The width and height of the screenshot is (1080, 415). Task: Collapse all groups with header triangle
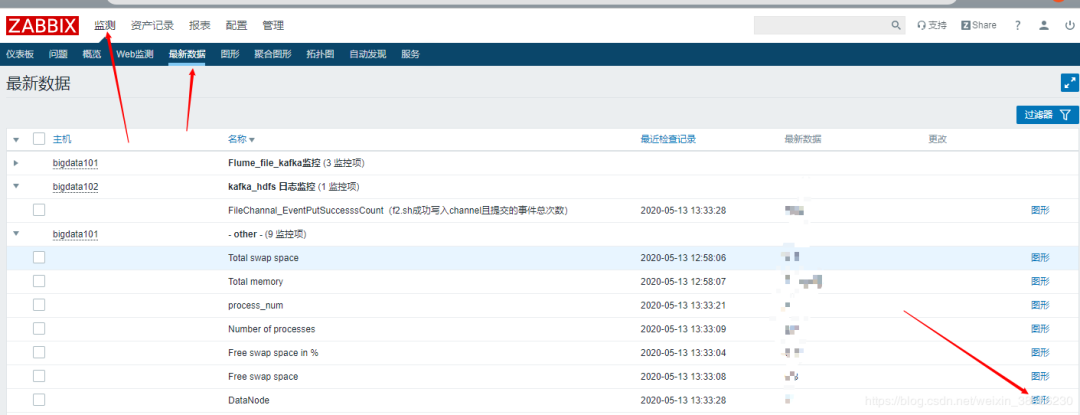click(x=16, y=140)
